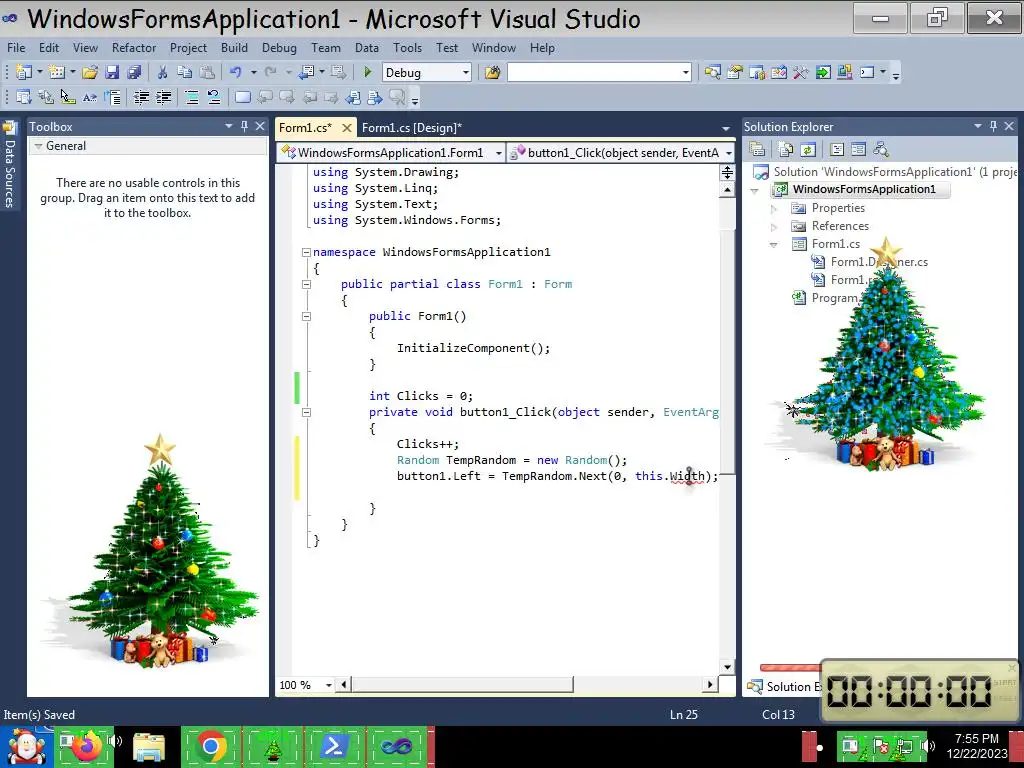
Task: Open the Refactor menu
Action: [x=134, y=48]
